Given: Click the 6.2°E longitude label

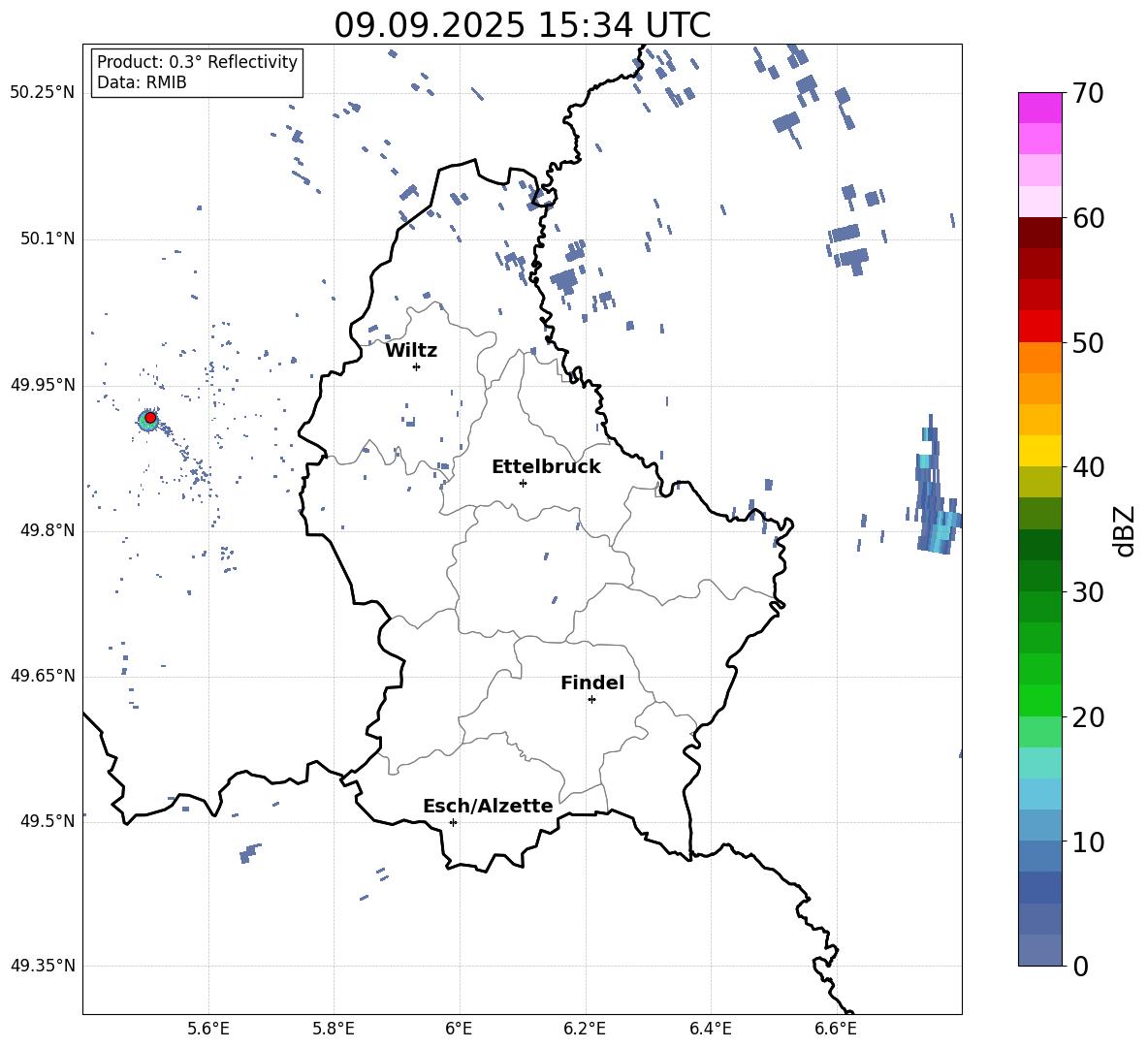Looking at the screenshot, I should click(x=585, y=1029).
